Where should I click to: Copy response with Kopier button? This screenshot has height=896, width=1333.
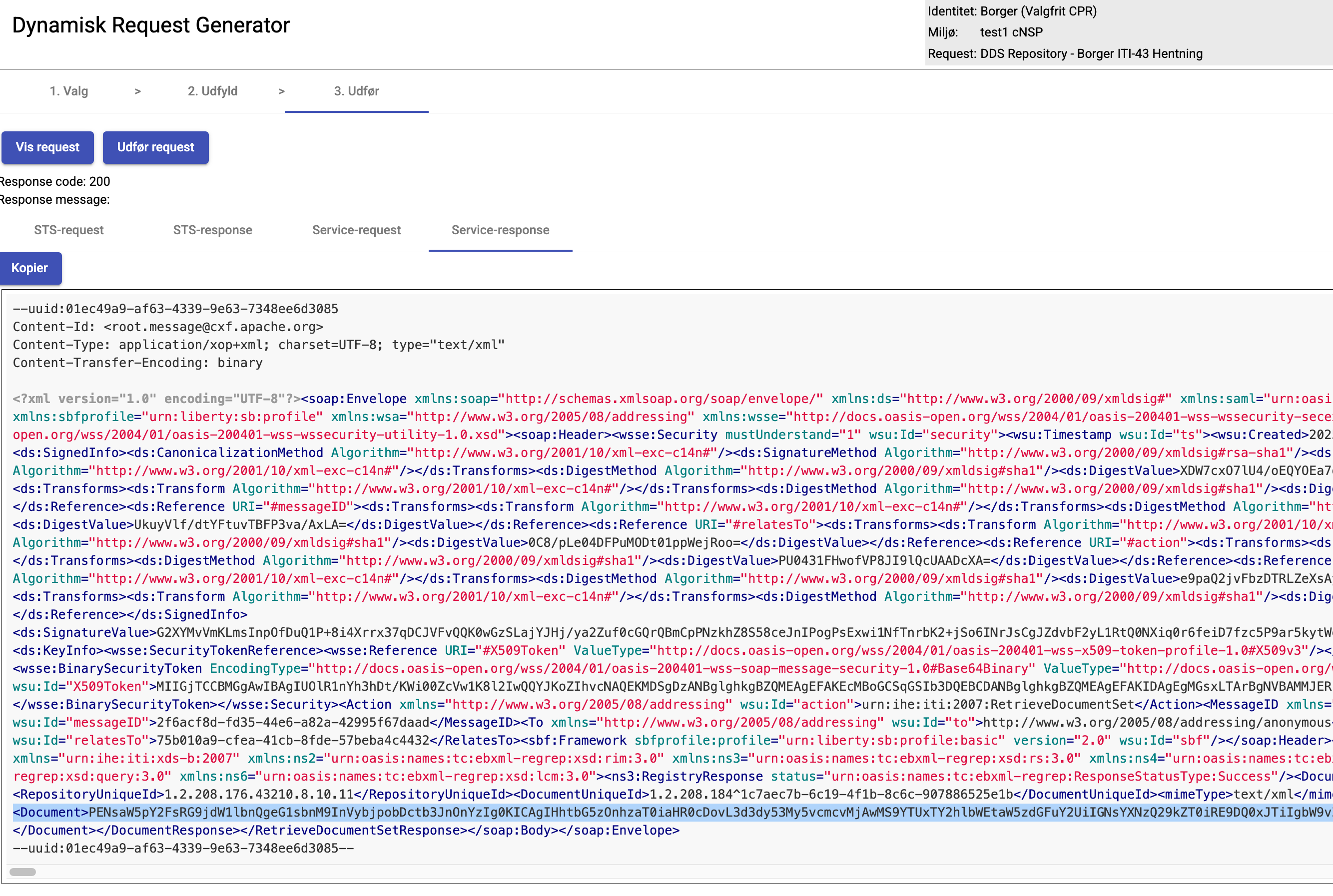[x=29, y=268]
